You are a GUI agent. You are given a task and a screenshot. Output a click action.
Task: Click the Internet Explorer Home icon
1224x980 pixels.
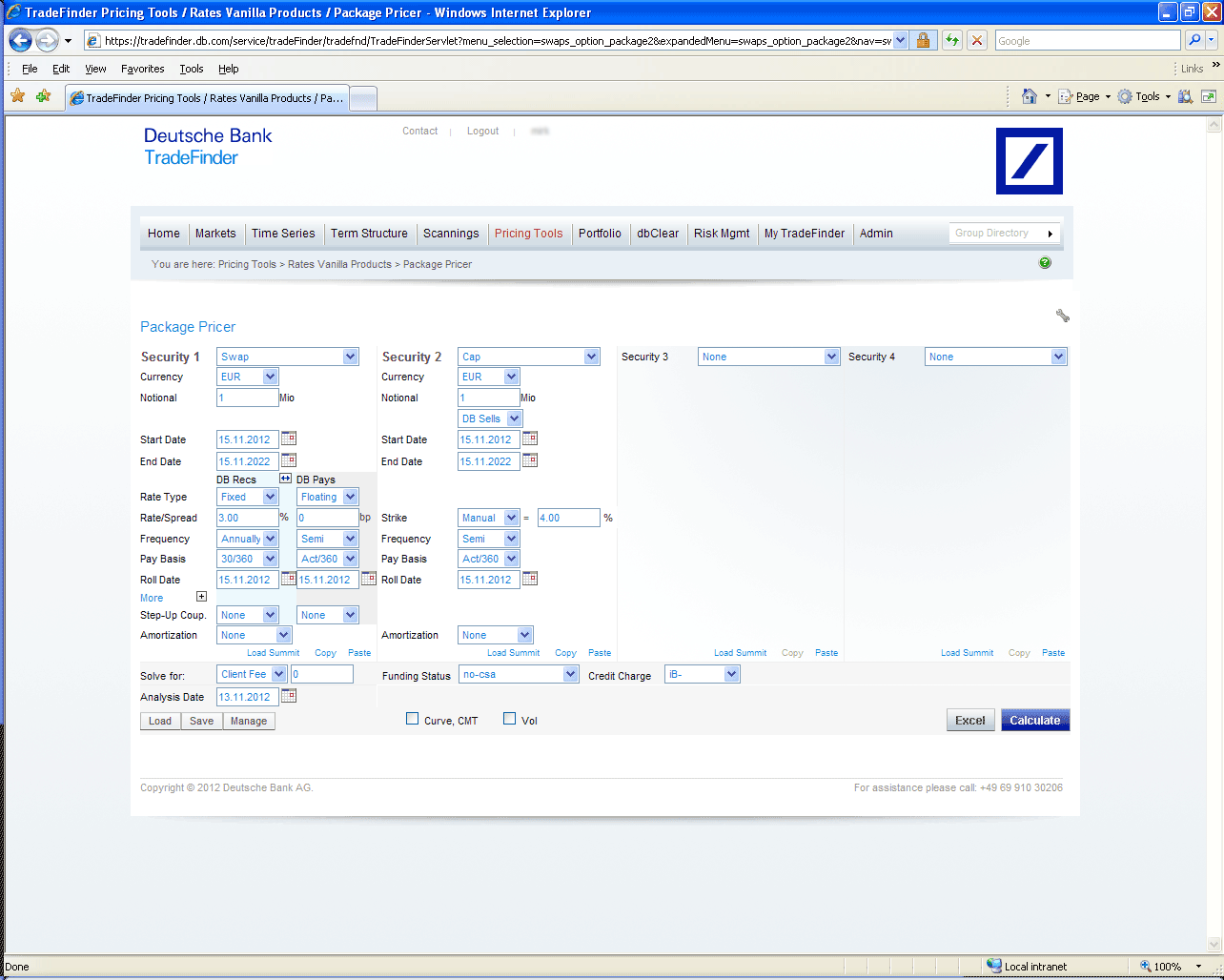point(1029,96)
